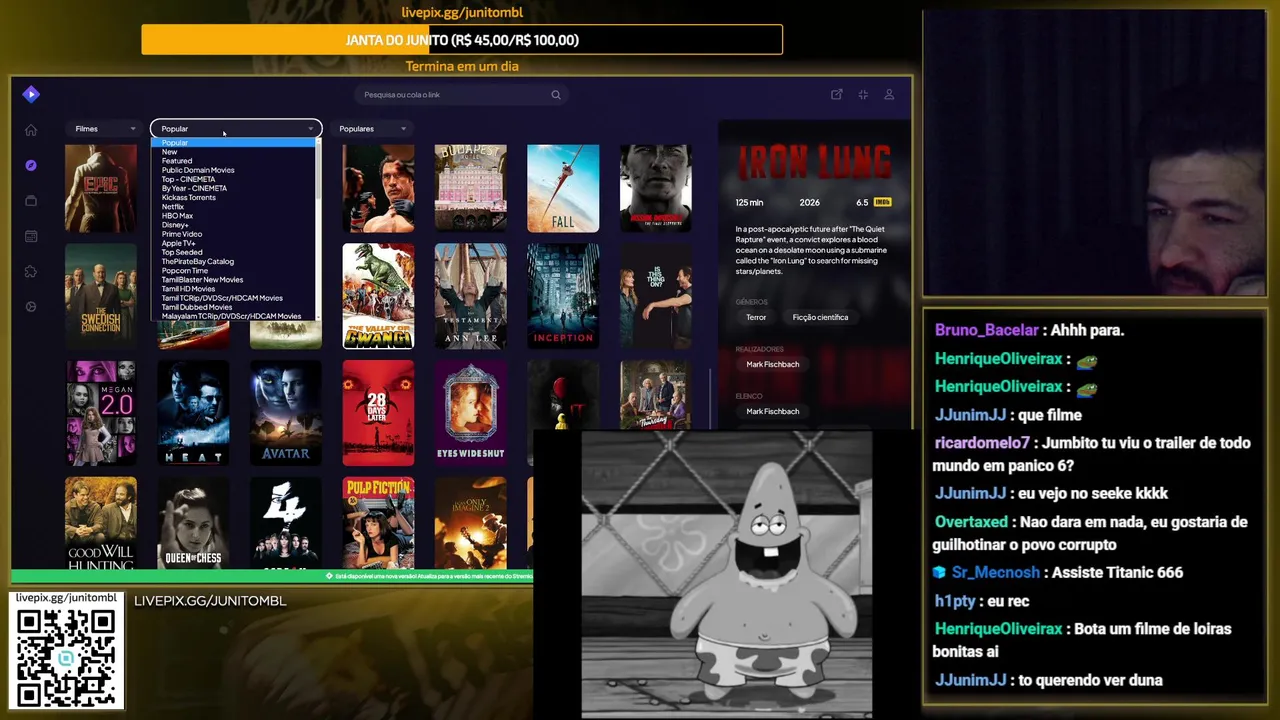Open the Populares sort dropdown

click(x=373, y=128)
